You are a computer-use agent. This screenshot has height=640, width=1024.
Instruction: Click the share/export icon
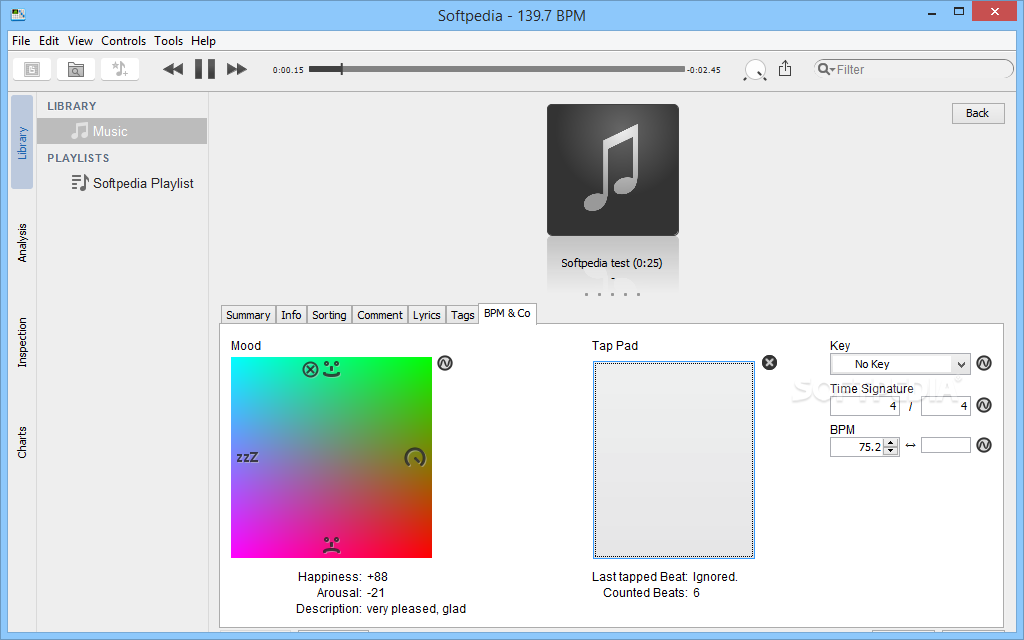[x=785, y=69]
